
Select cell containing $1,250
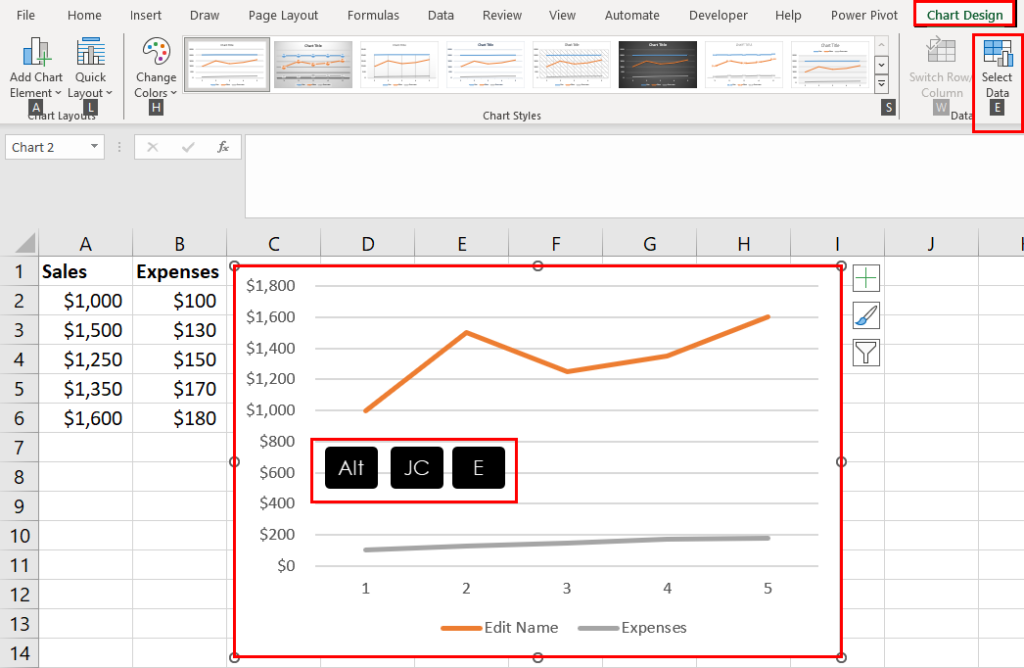tap(85, 359)
